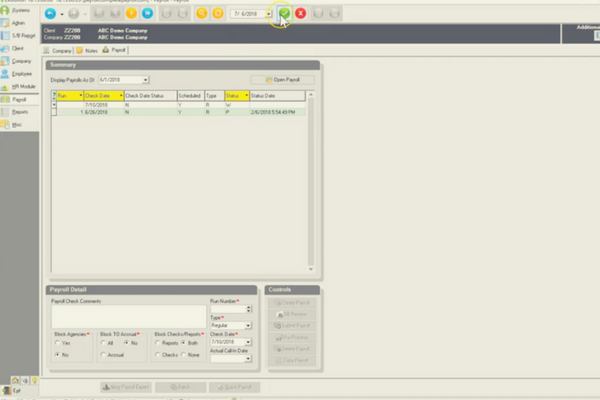Click the red X cancel icon
Image resolution: width=600 pixels, height=400 pixels.
pos(300,13)
